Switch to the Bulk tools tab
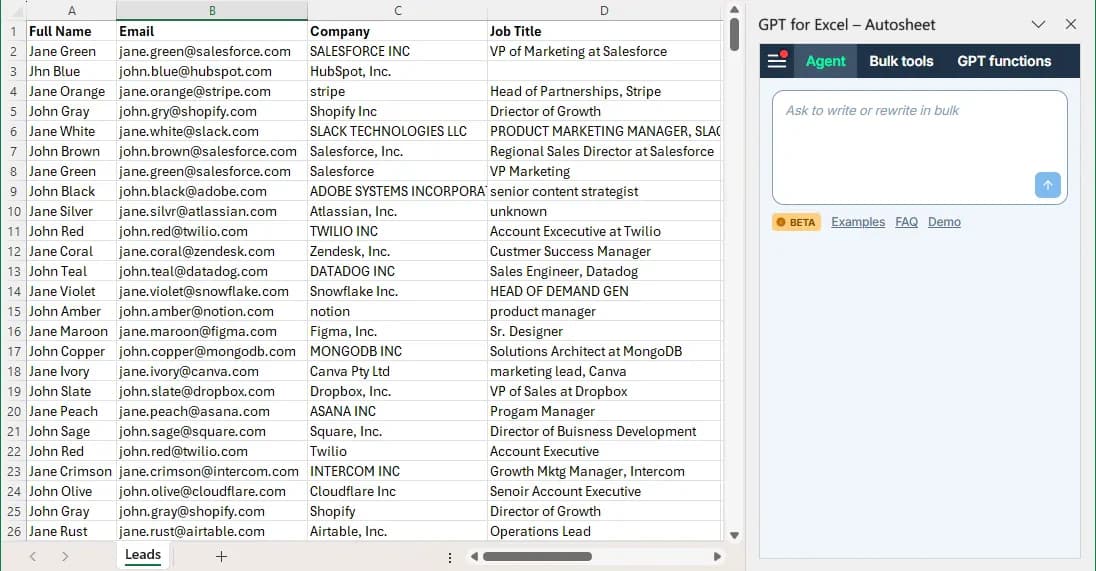Image resolution: width=1096 pixels, height=571 pixels. 901,61
